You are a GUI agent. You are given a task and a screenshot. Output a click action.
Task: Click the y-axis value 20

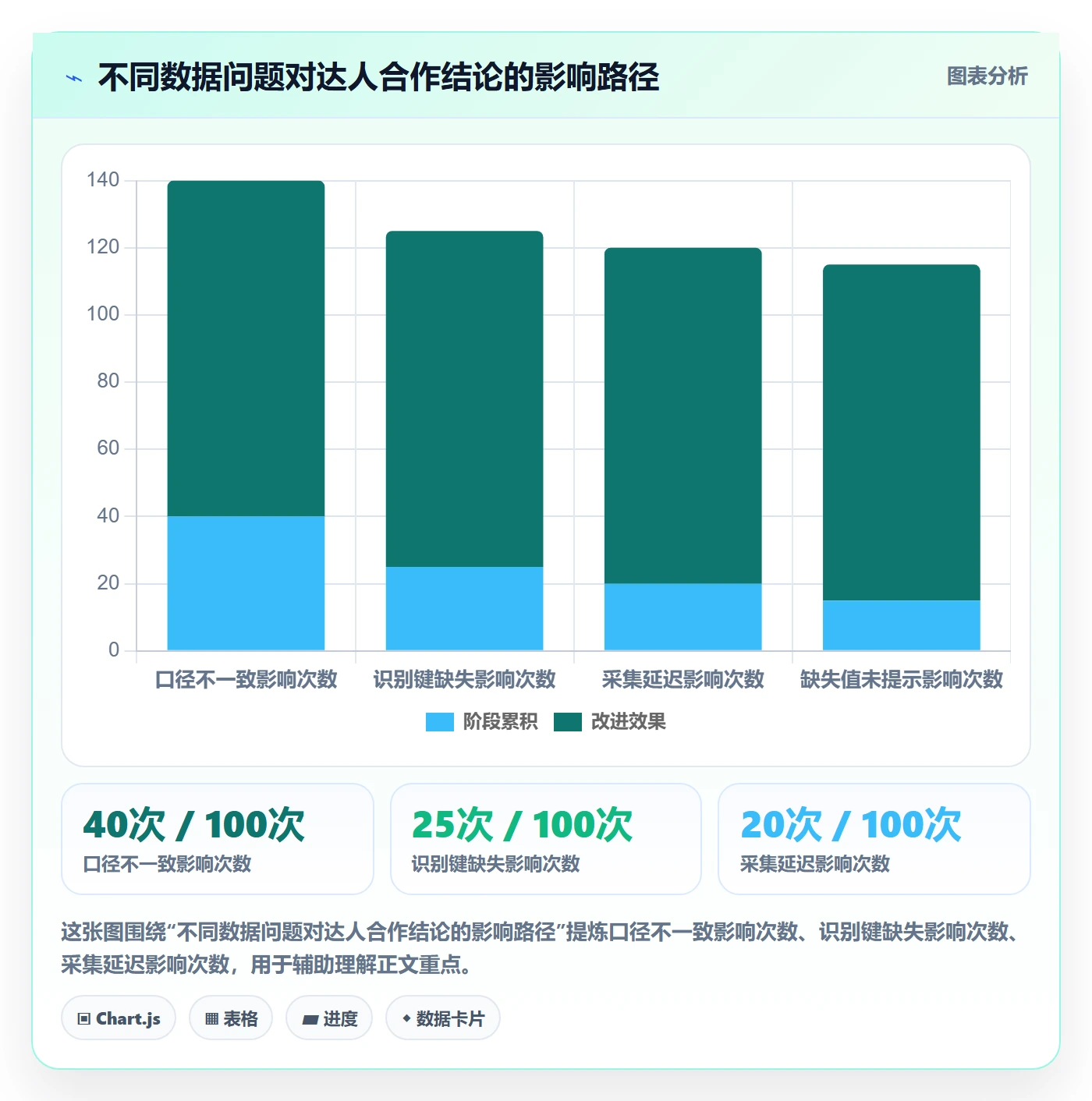108,583
